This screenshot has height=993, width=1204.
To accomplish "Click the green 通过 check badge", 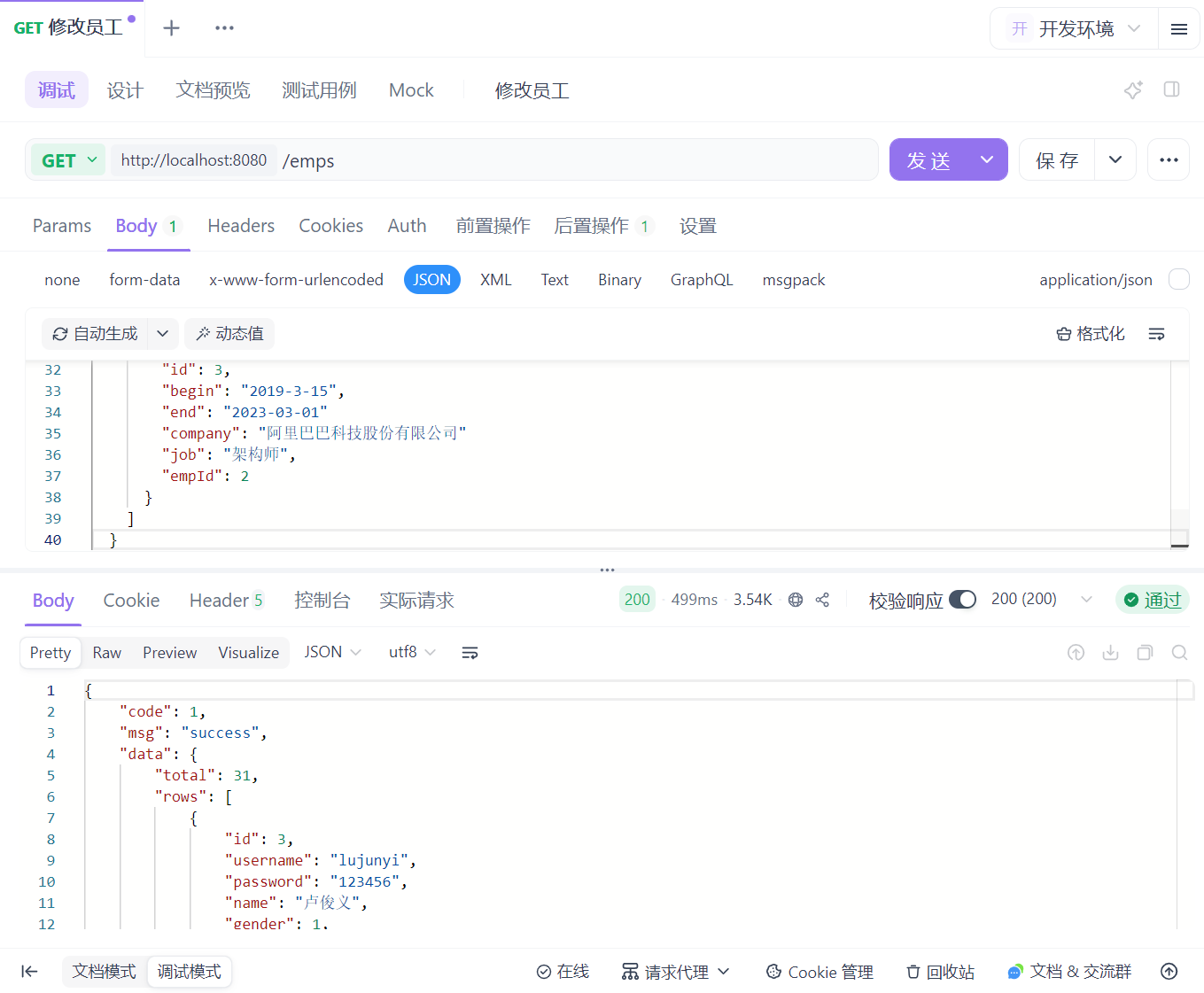I will tap(1153, 600).
